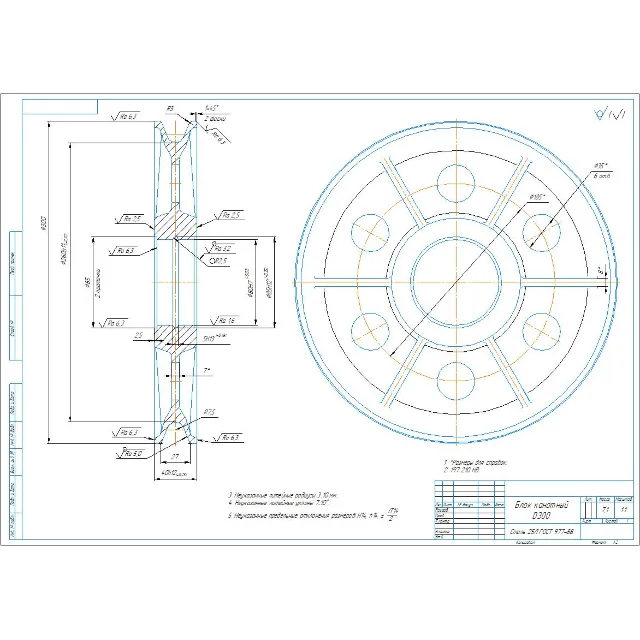The width and height of the screenshot is (640, 640).
Task: Select the 'ø185*' diameter label on front view
Action: coord(537,198)
